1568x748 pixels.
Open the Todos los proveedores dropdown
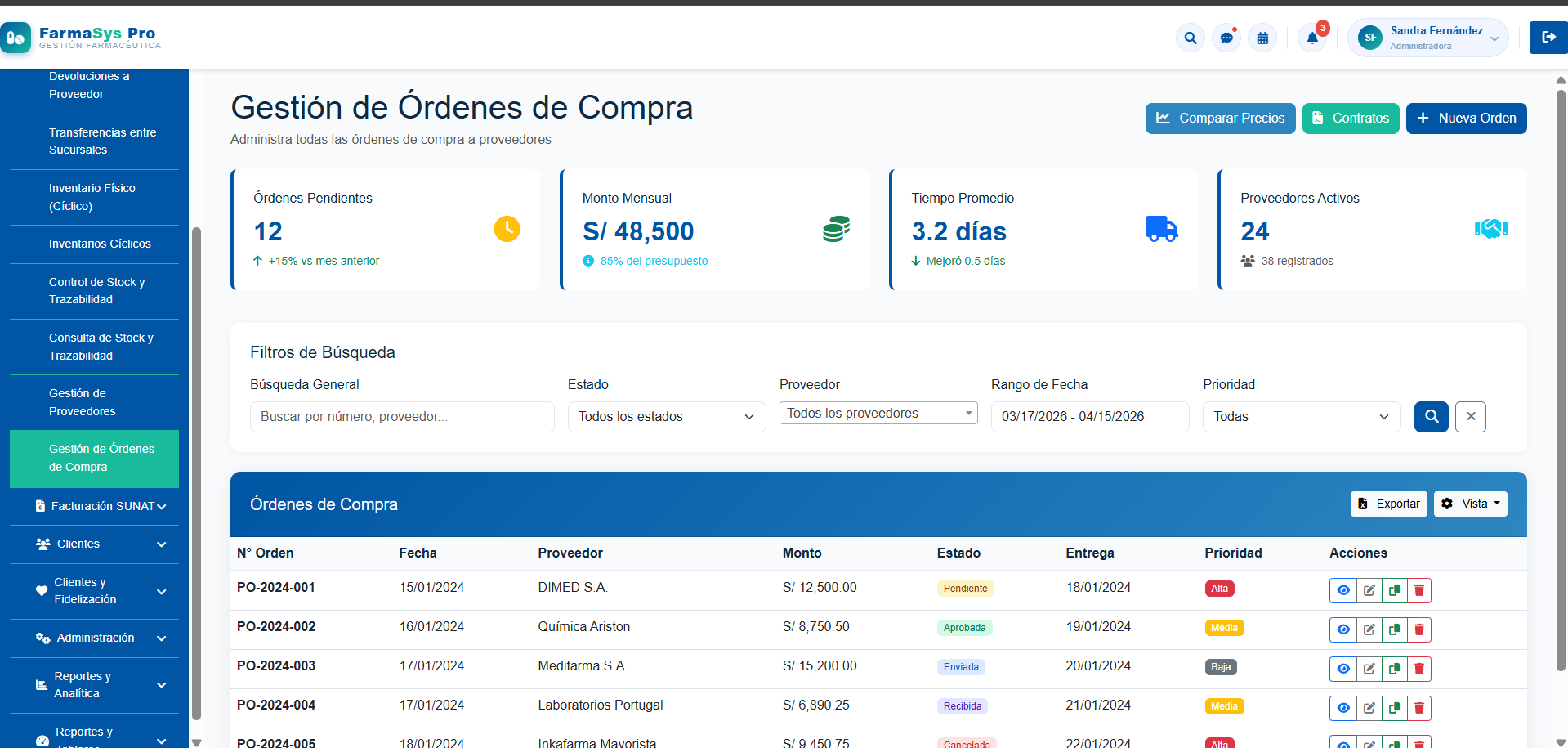tap(878, 413)
